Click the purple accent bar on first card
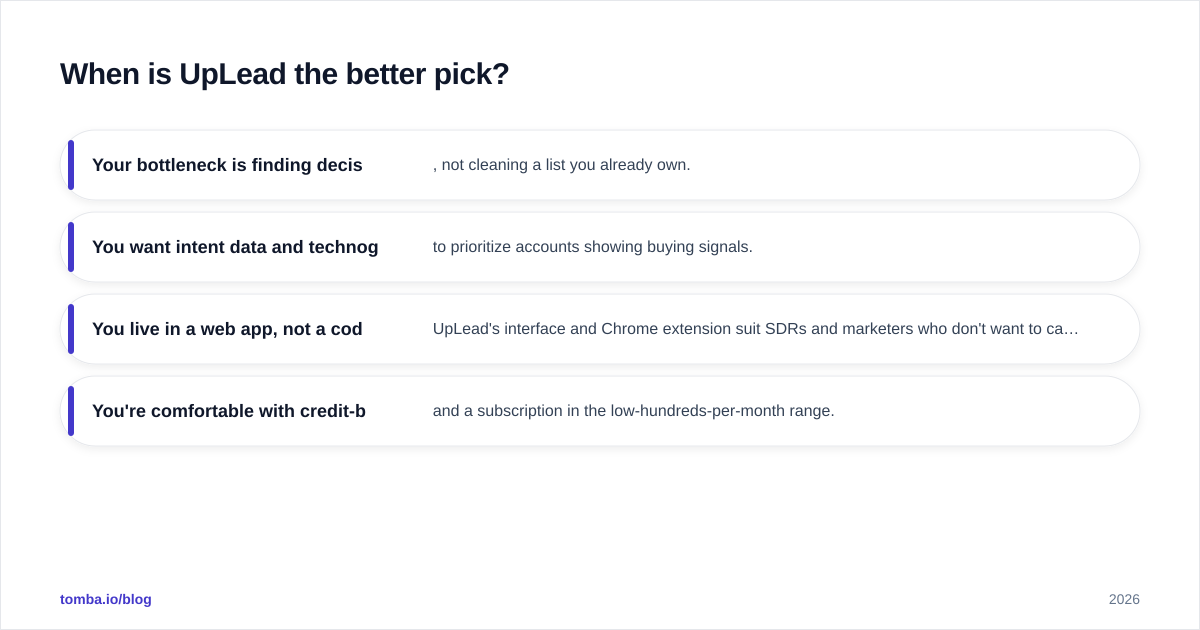The width and height of the screenshot is (1200, 630). (71, 165)
